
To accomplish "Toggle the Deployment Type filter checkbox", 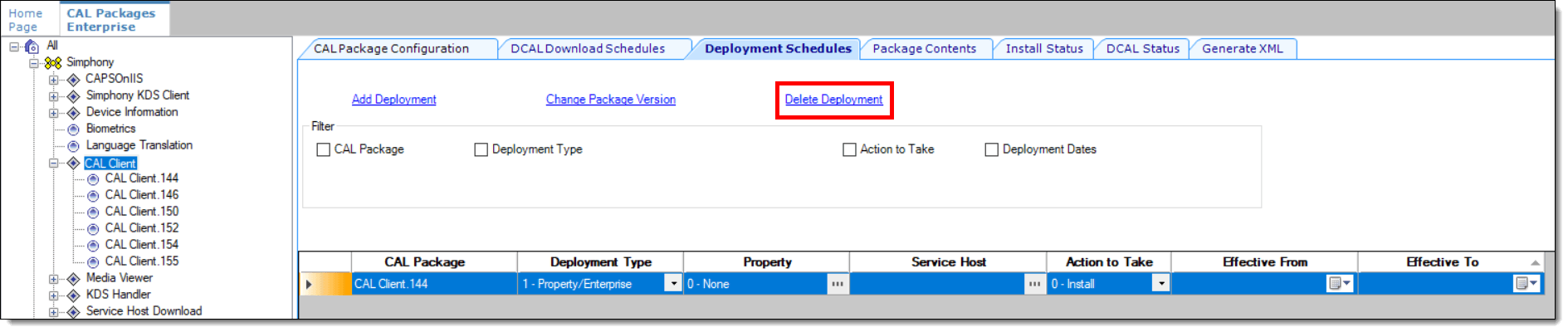I will click(481, 150).
